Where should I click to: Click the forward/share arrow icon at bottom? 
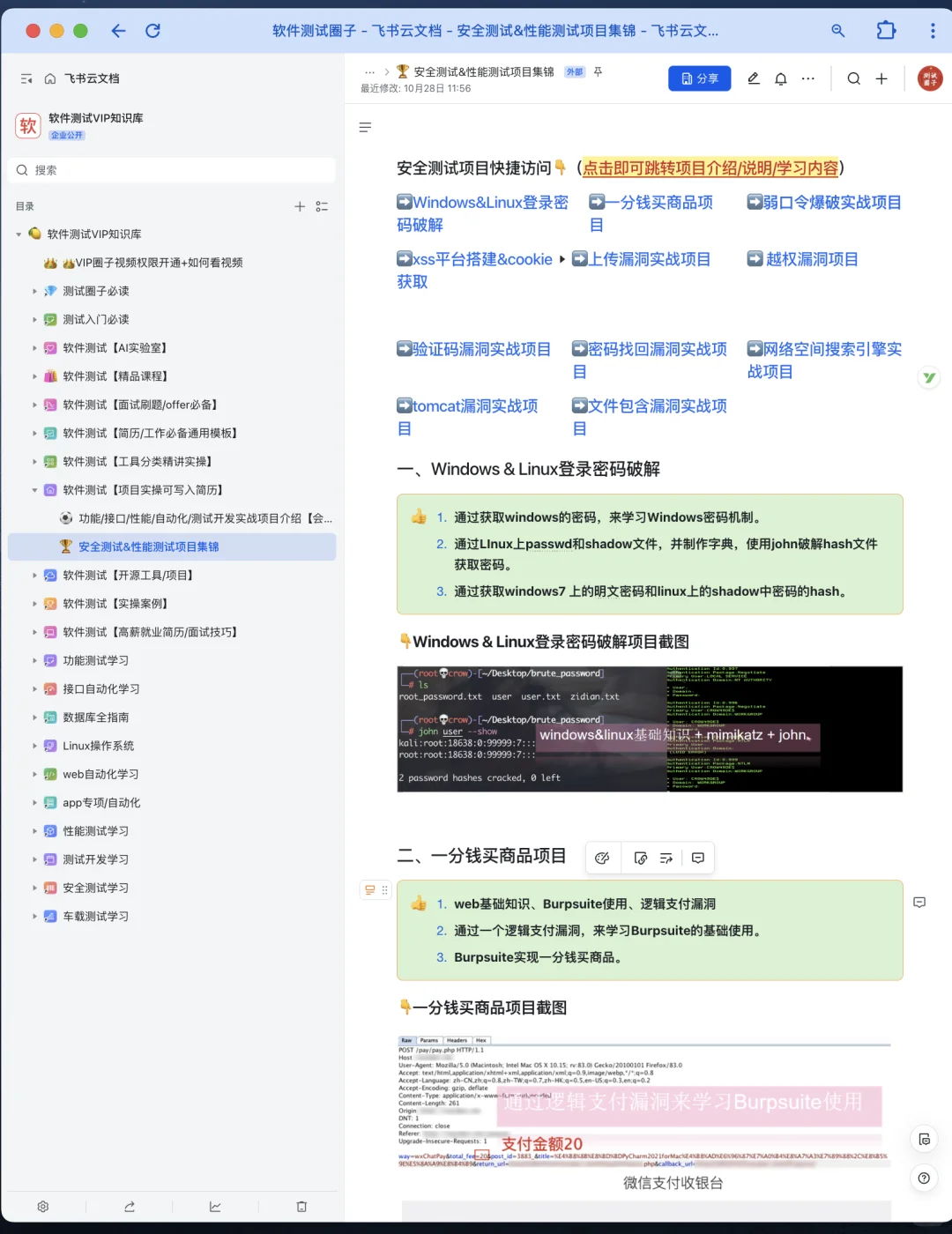[x=130, y=1206]
